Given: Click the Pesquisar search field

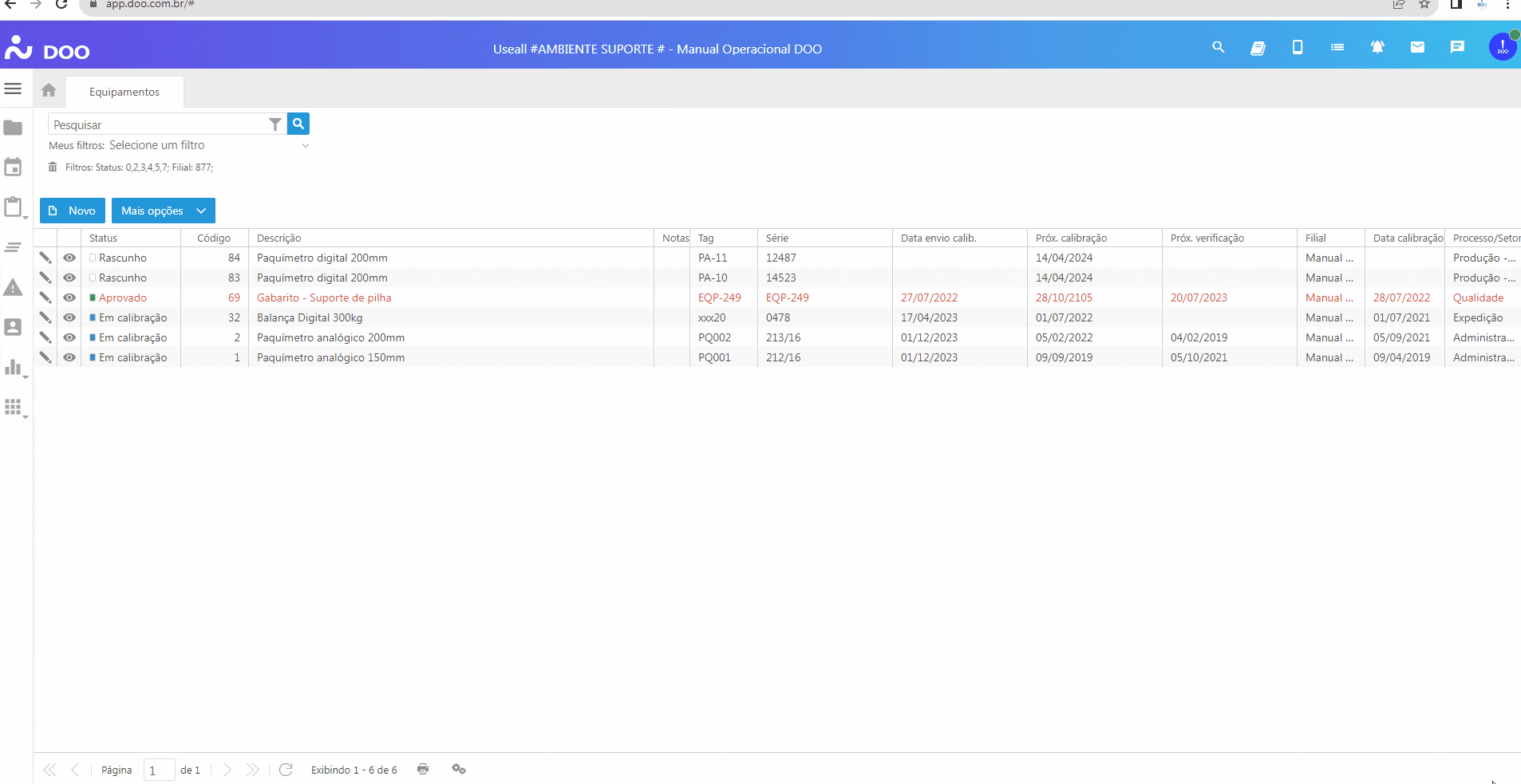Looking at the screenshot, I should (x=158, y=124).
